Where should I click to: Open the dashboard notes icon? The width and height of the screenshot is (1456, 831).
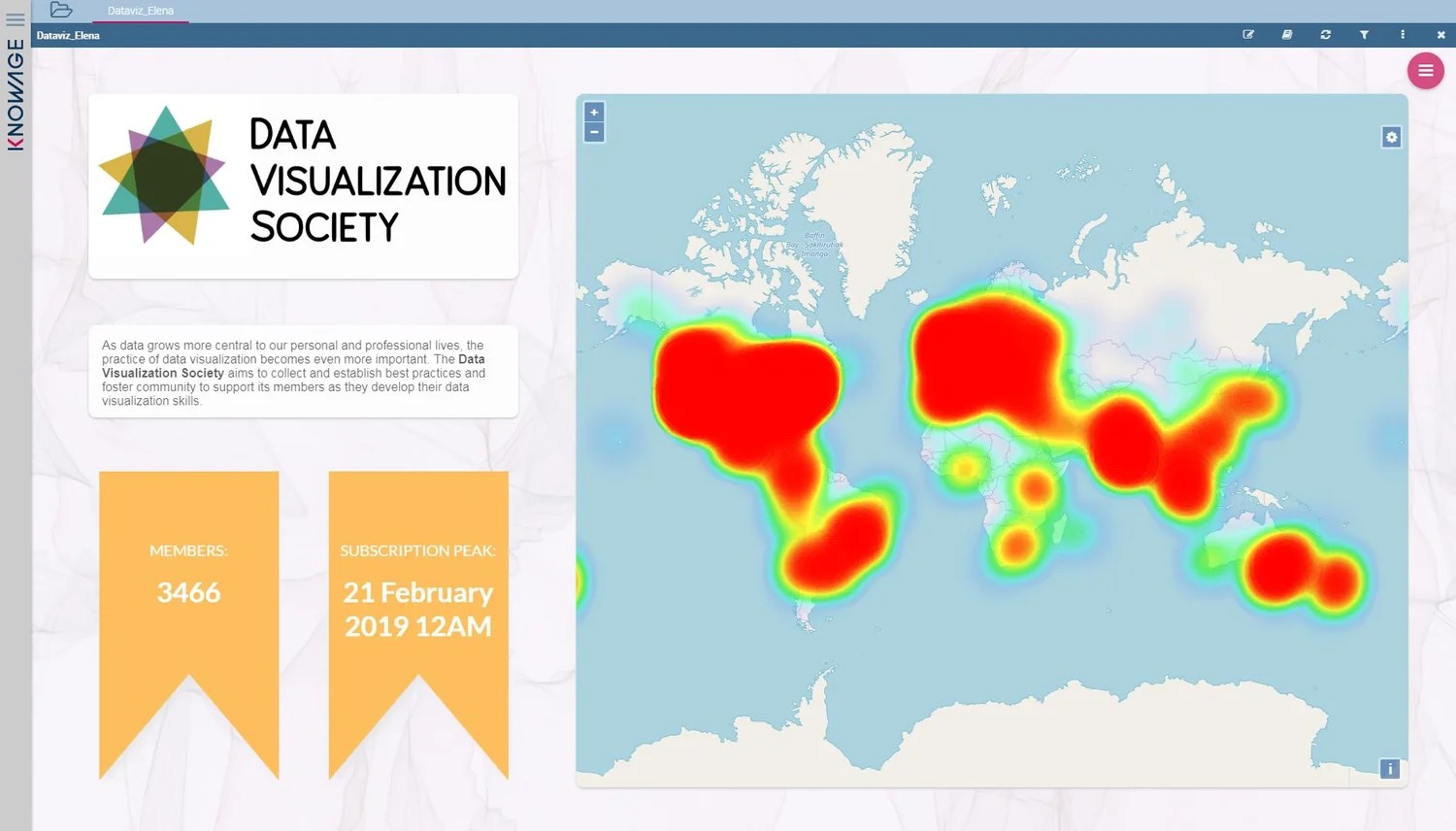point(1286,34)
